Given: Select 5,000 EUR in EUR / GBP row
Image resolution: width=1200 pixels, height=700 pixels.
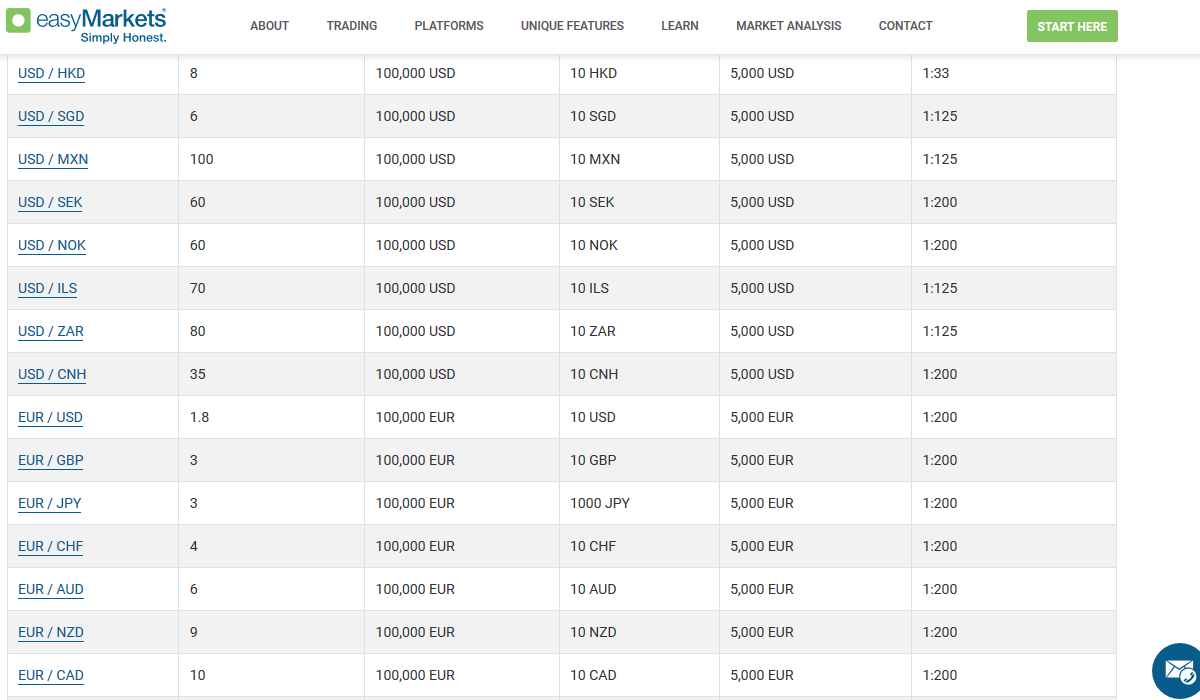Looking at the screenshot, I should click(762, 460).
